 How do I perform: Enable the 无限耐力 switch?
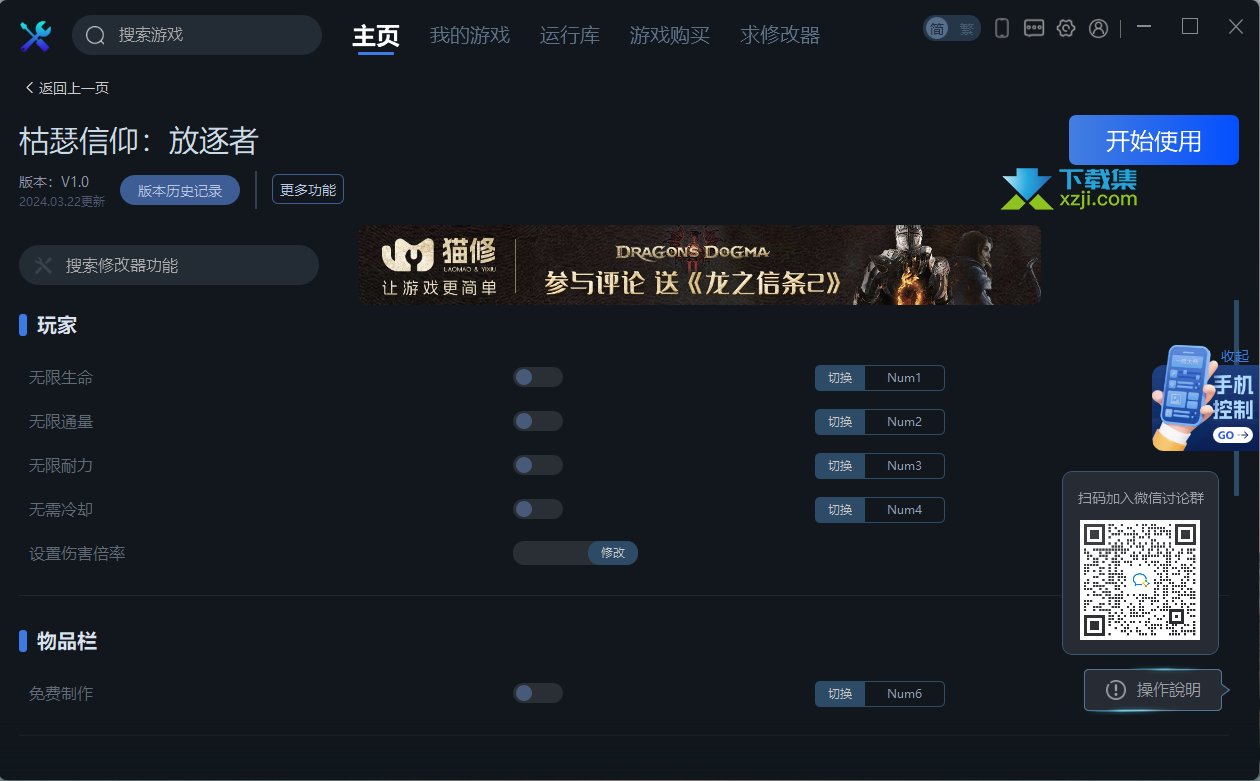click(538, 465)
